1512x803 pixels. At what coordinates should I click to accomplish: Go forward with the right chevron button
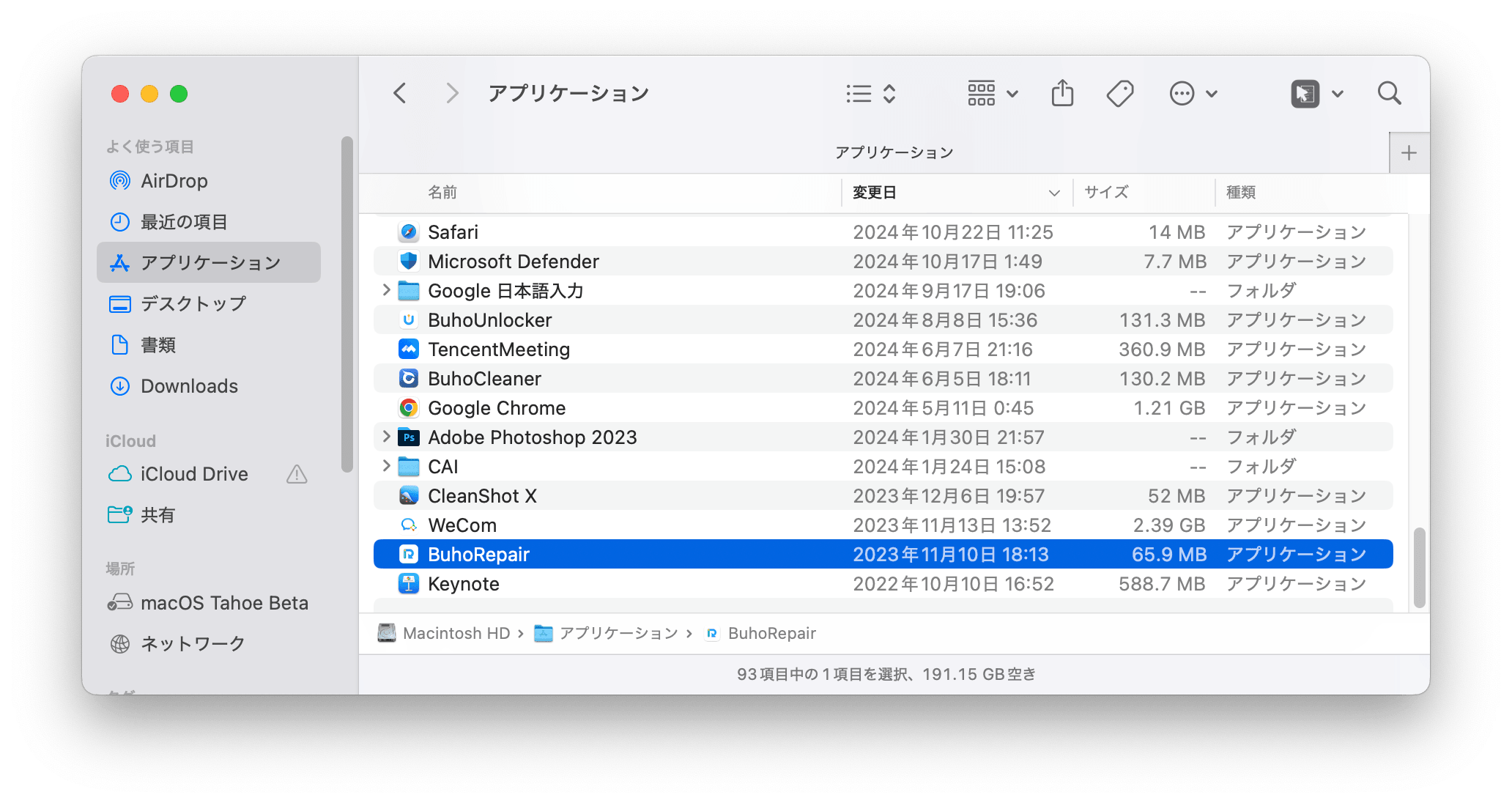coord(452,94)
